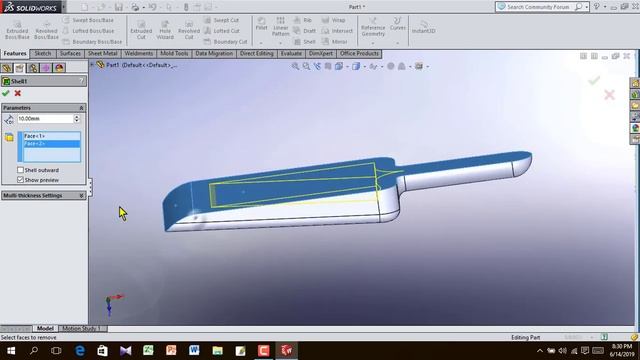Click Apply Scene icon in view toolbar
The width and height of the screenshot is (640, 360).
point(402,66)
